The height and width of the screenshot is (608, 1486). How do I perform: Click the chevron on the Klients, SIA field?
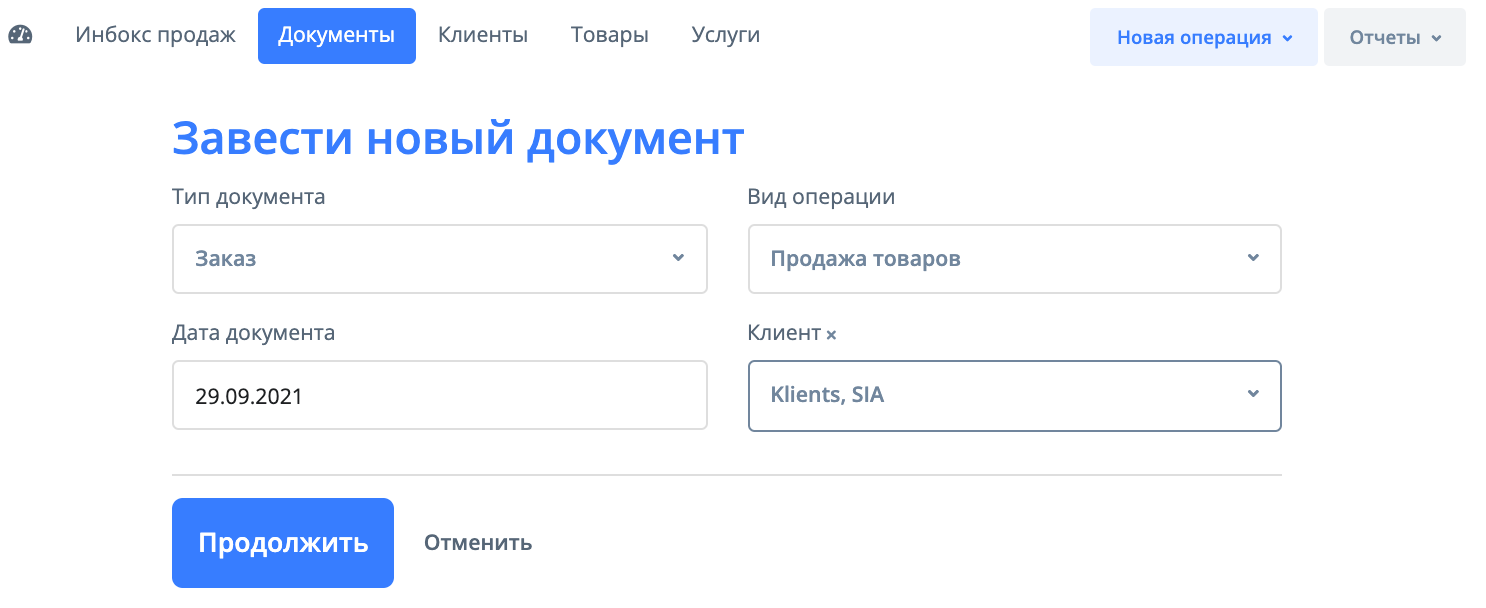[x=1253, y=395]
